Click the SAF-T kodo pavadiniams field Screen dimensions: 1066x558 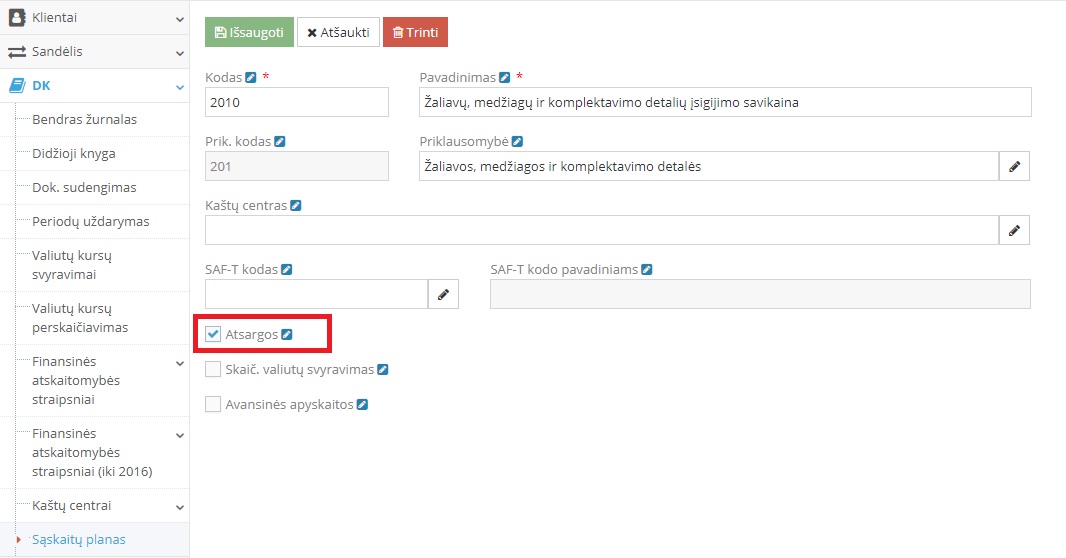(760, 294)
